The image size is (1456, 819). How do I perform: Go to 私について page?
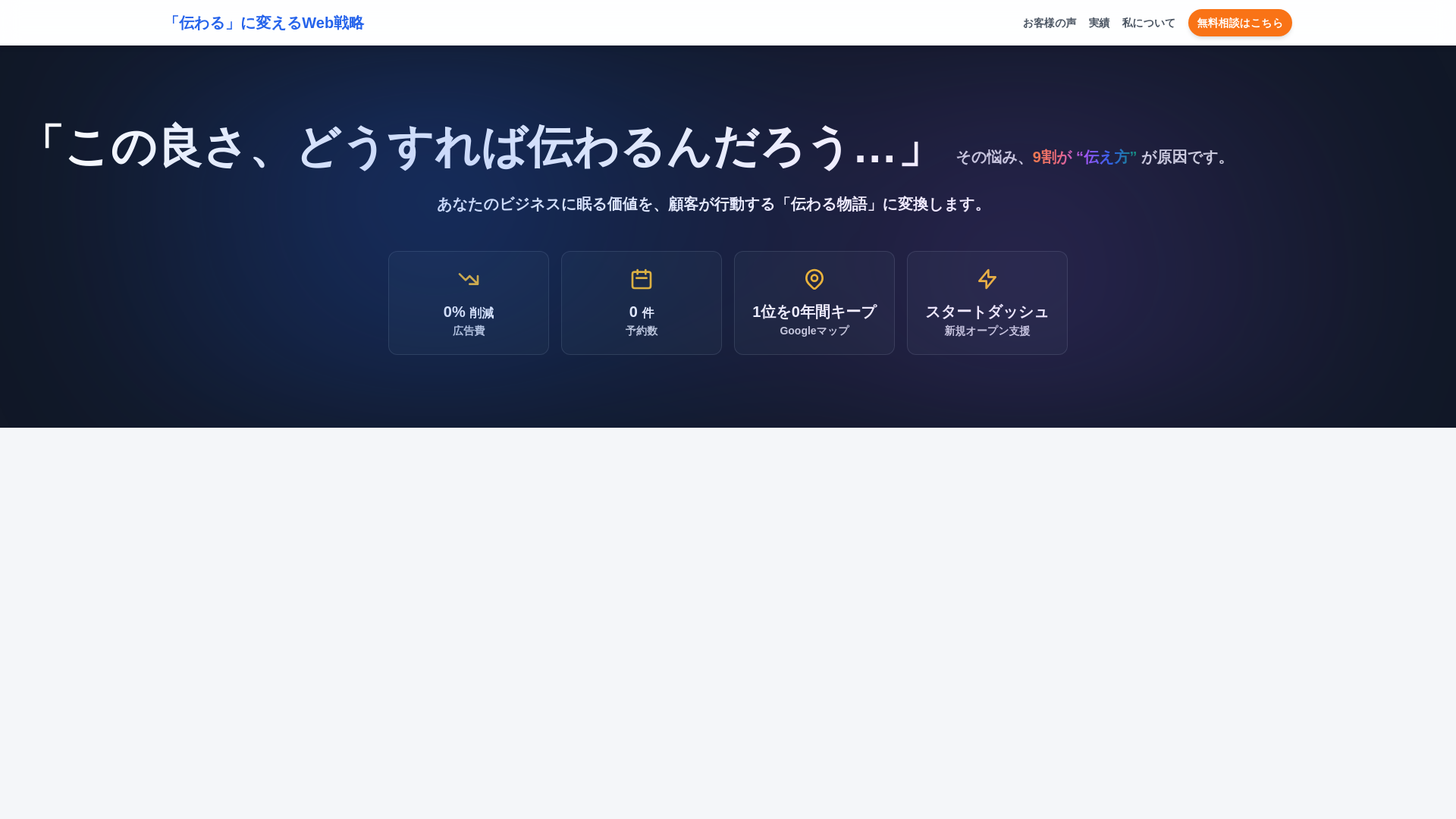pos(1148,23)
